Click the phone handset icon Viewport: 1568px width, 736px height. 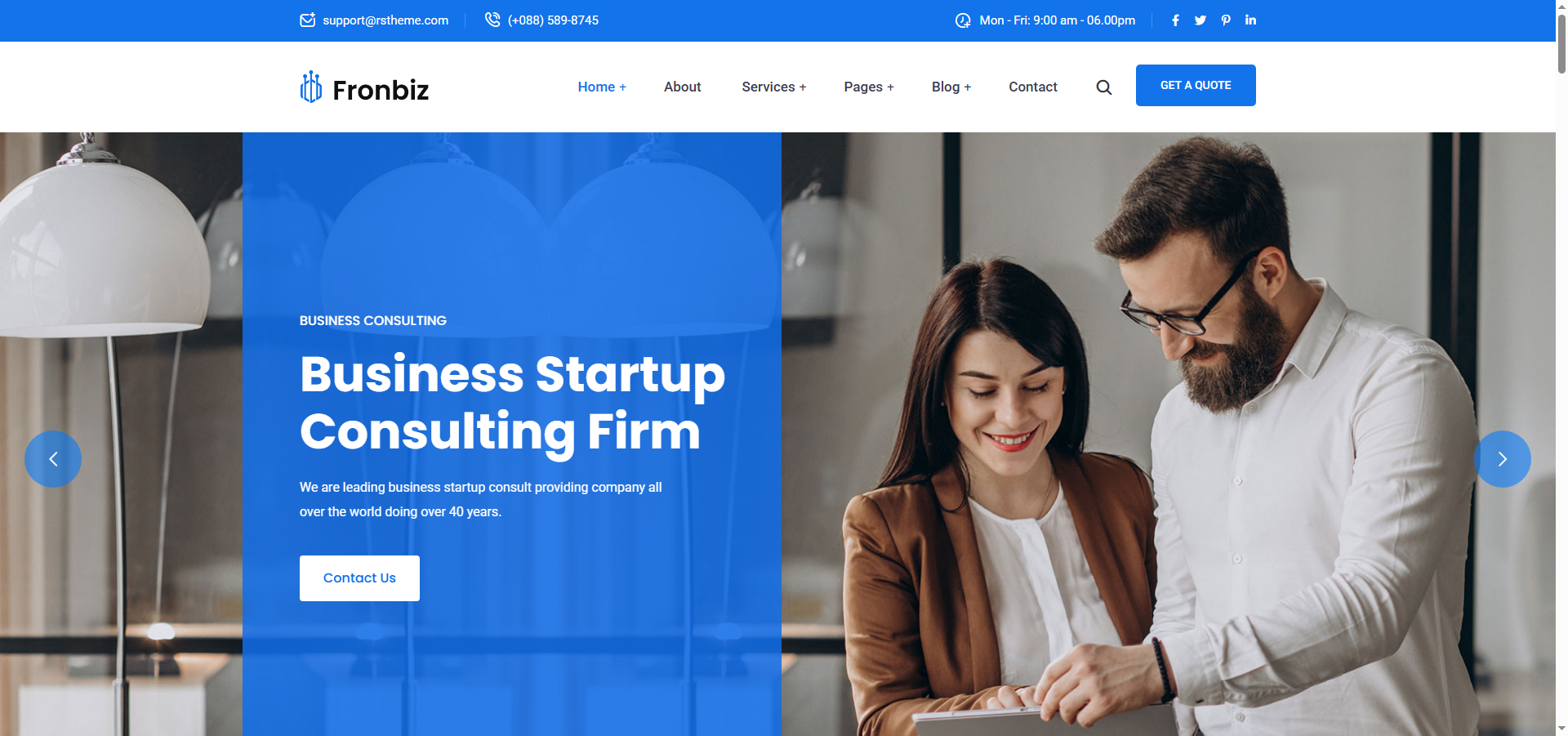point(492,20)
